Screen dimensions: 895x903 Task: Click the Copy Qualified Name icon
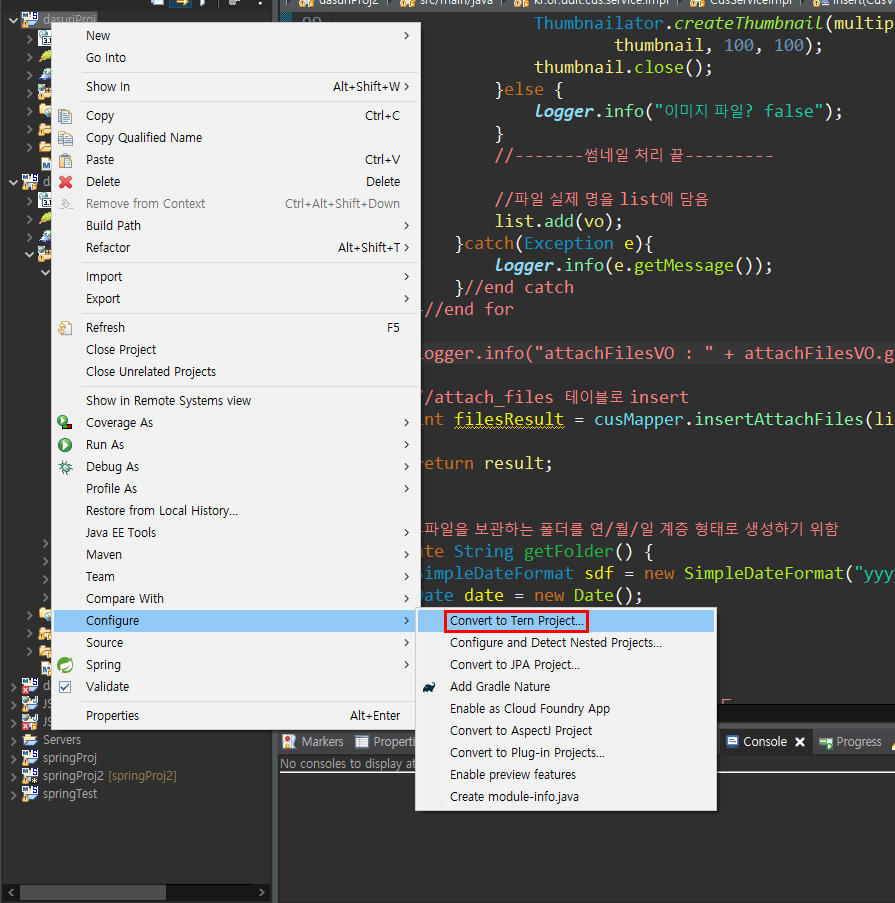tap(65, 138)
